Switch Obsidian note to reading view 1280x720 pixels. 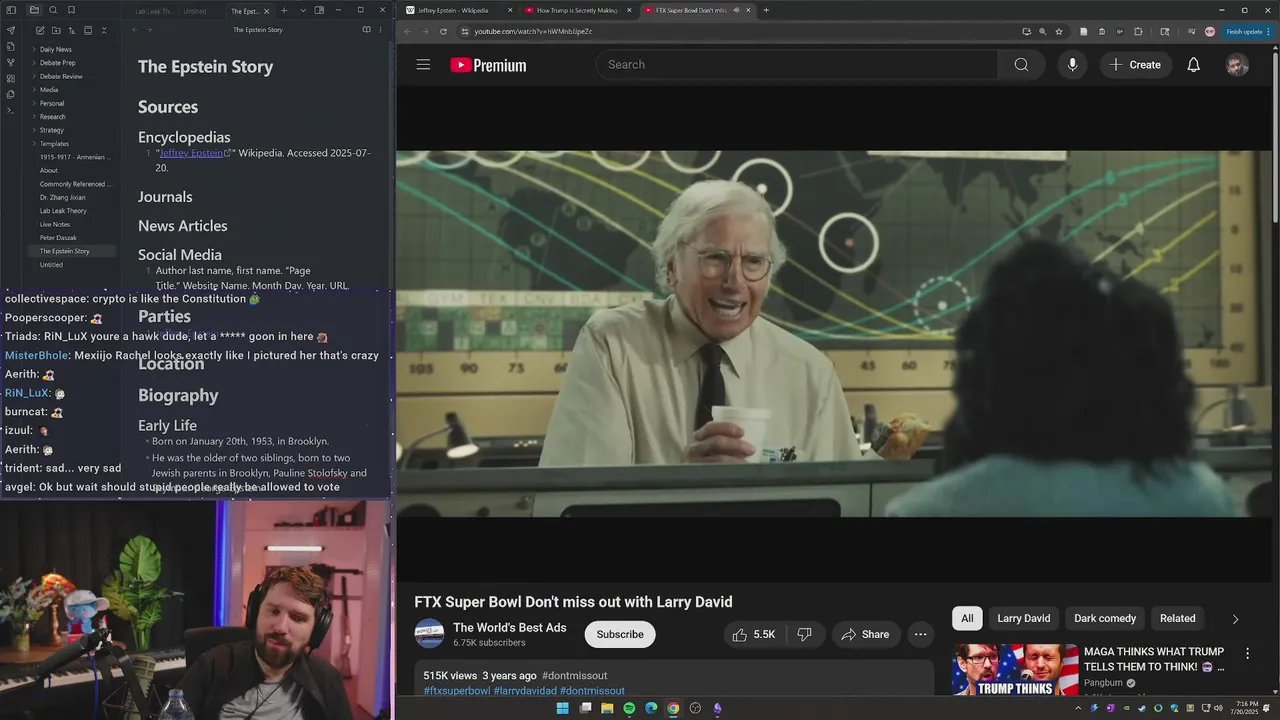tap(366, 30)
